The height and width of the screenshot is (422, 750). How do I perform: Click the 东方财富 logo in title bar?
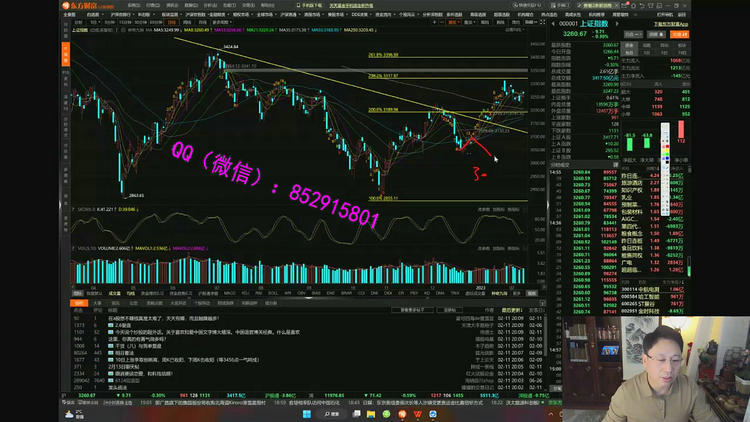pyautogui.click(x=88, y=5)
